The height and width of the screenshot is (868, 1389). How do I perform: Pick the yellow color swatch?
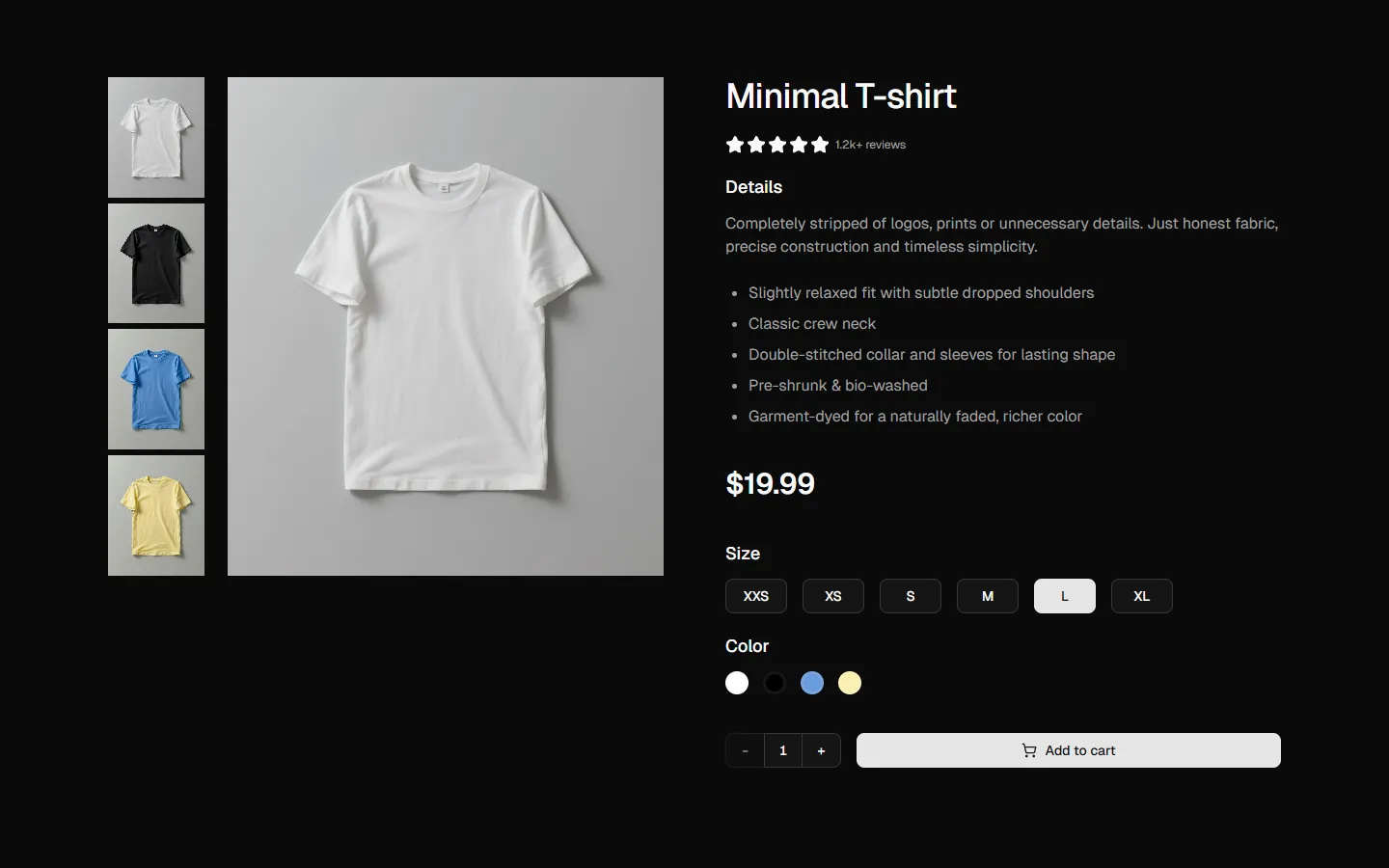[x=849, y=683]
